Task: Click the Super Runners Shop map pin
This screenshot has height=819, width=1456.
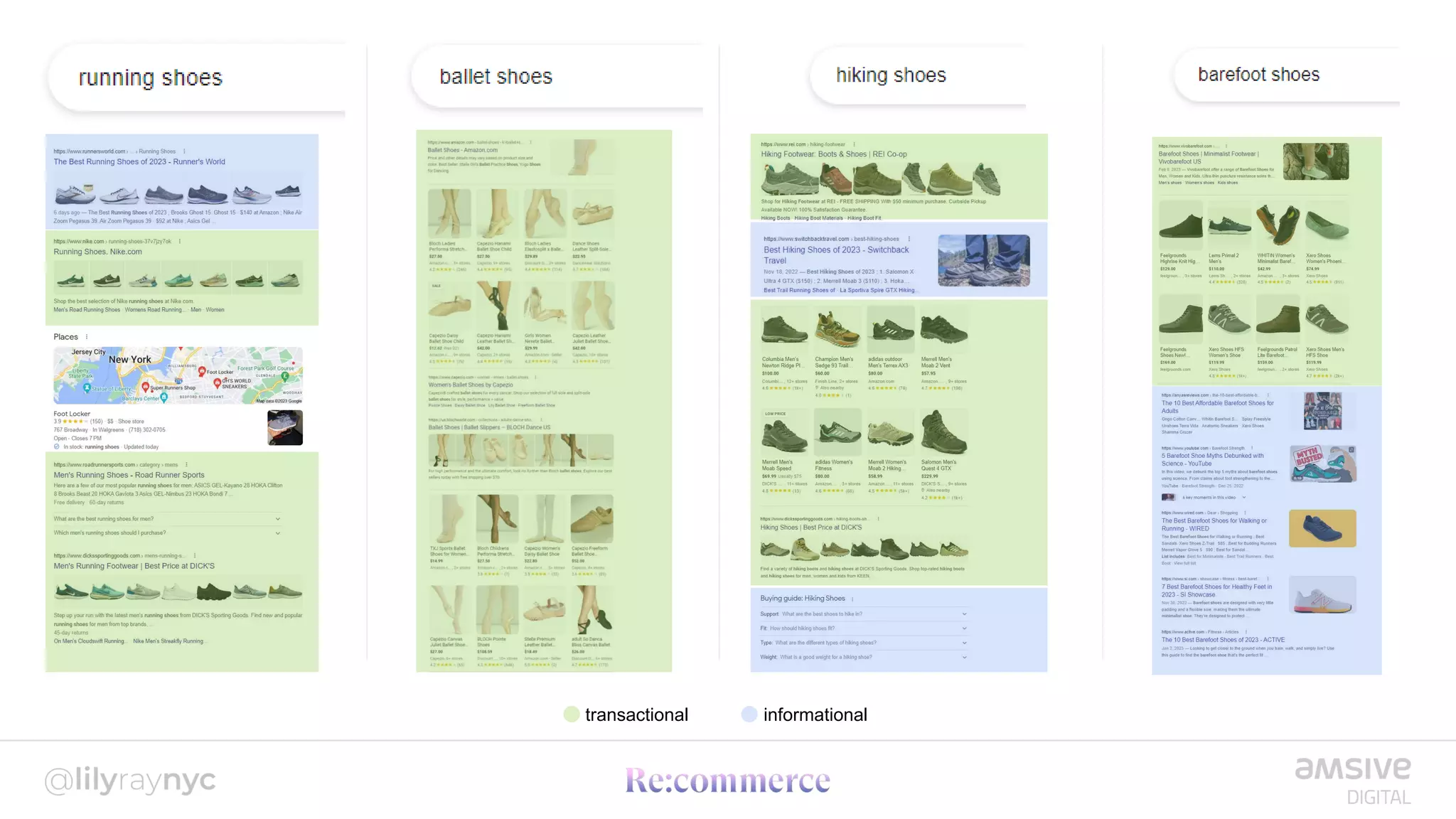Action: (x=146, y=387)
